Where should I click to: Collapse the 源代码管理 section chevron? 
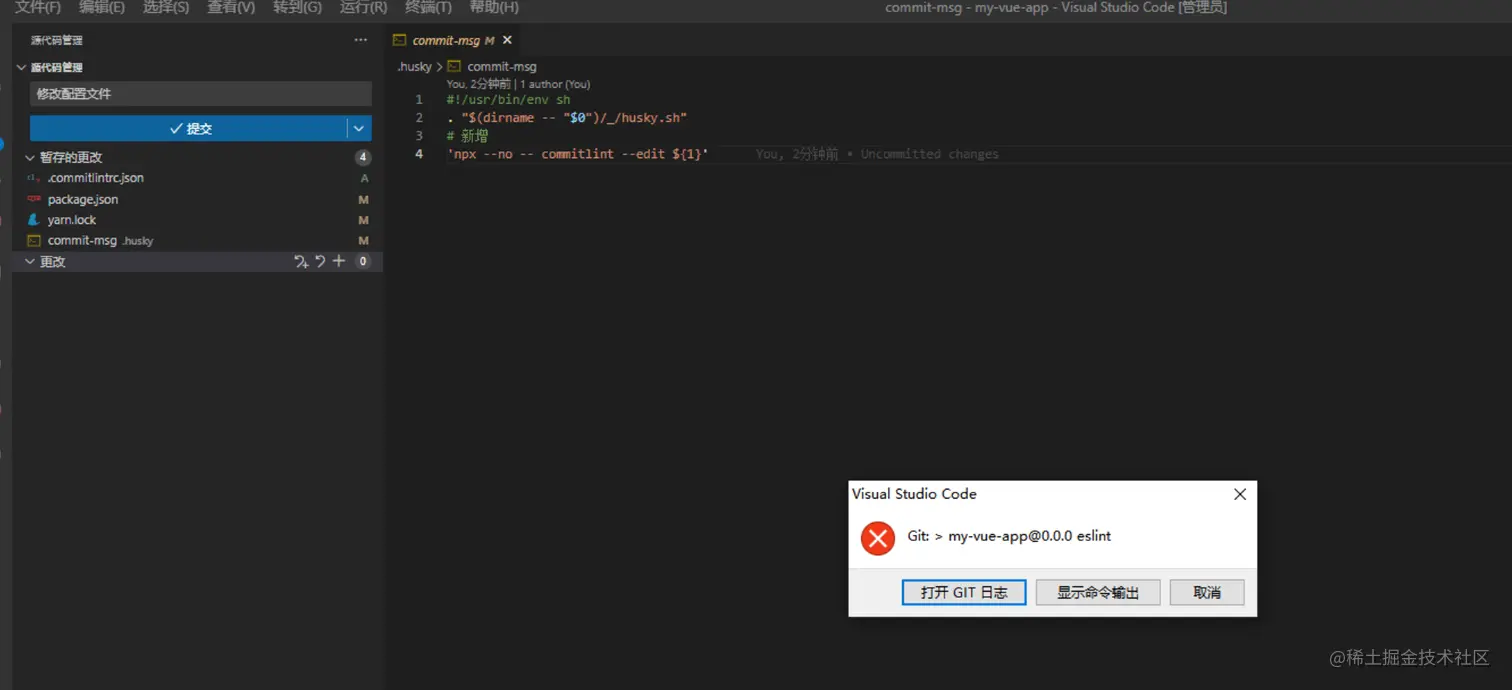point(21,67)
